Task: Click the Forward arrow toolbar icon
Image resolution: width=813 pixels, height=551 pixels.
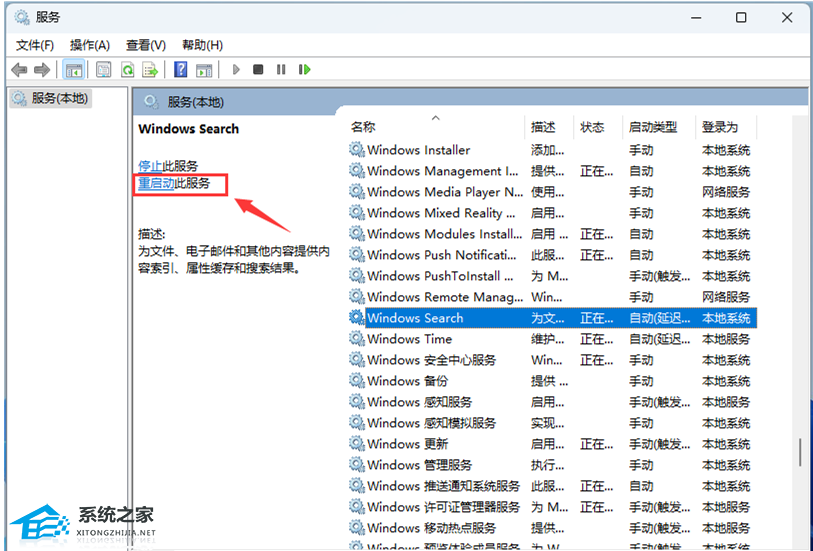Action: pos(41,69)
